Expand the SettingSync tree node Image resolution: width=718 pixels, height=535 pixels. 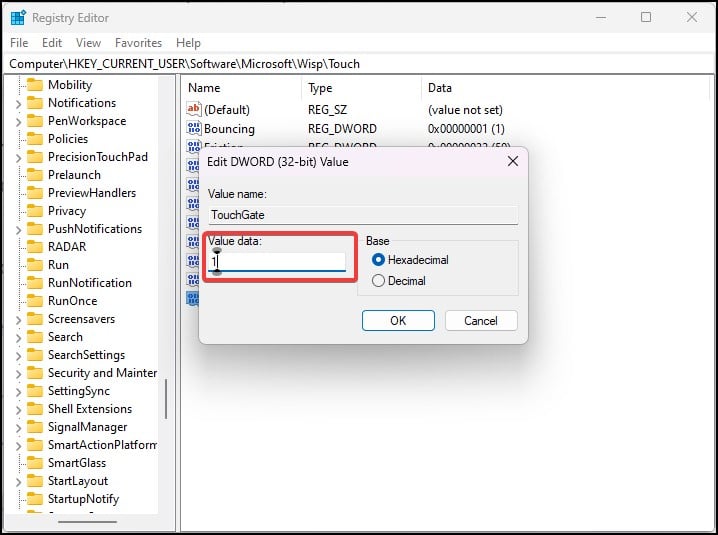click(18, 392)
